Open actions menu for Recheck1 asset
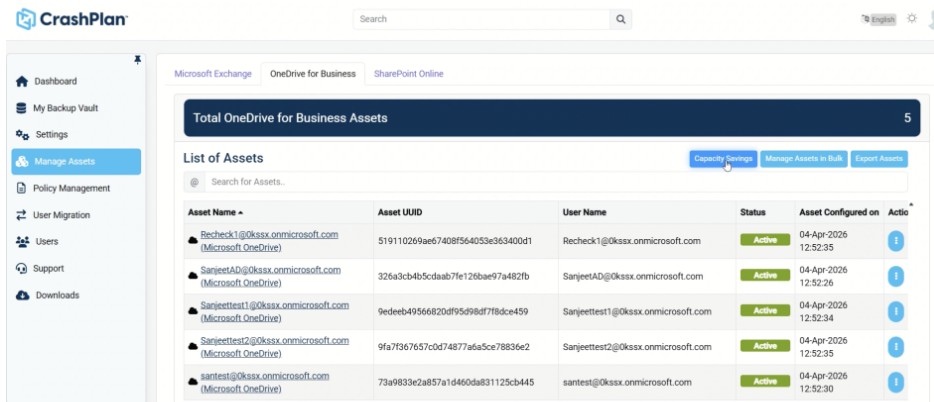The image size is (934, 402). click(x=895, y=241)
